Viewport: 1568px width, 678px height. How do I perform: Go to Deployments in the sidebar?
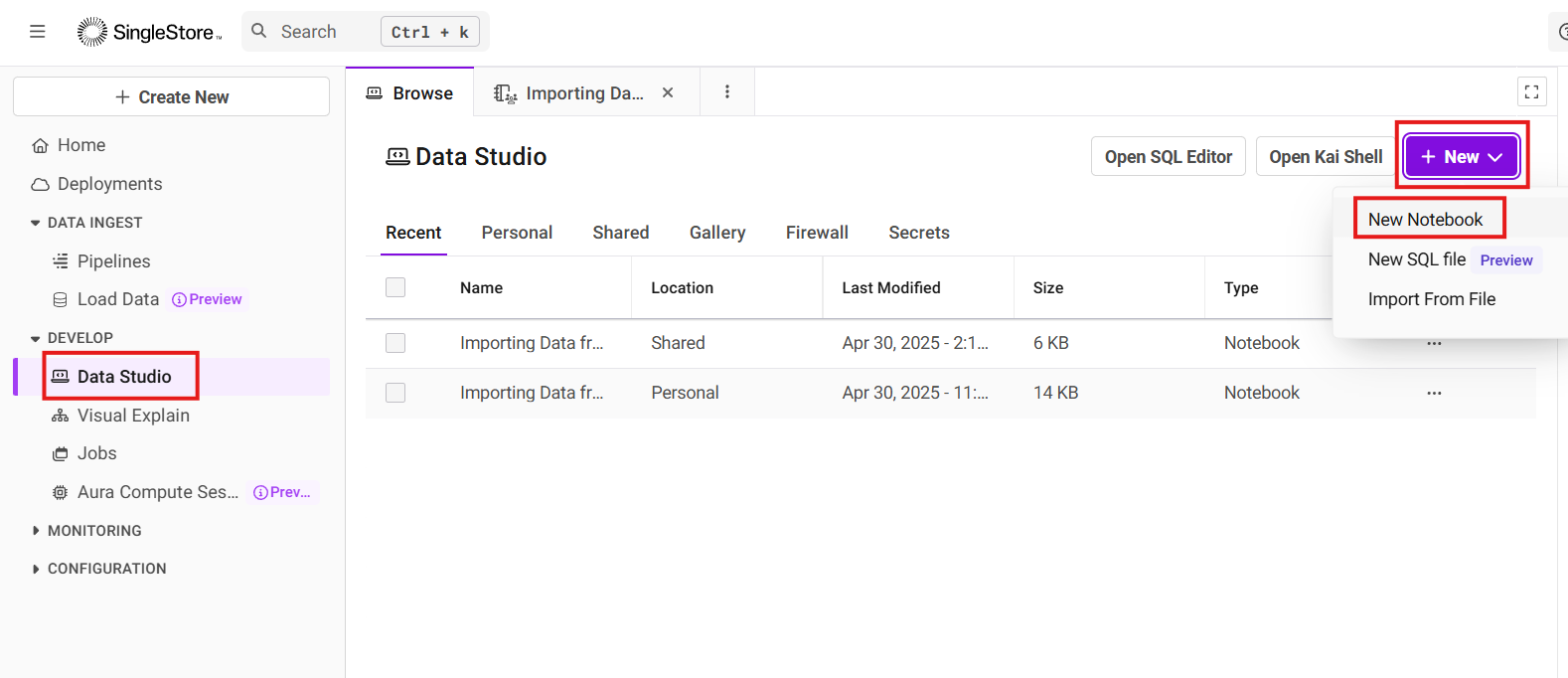(109, 184)
